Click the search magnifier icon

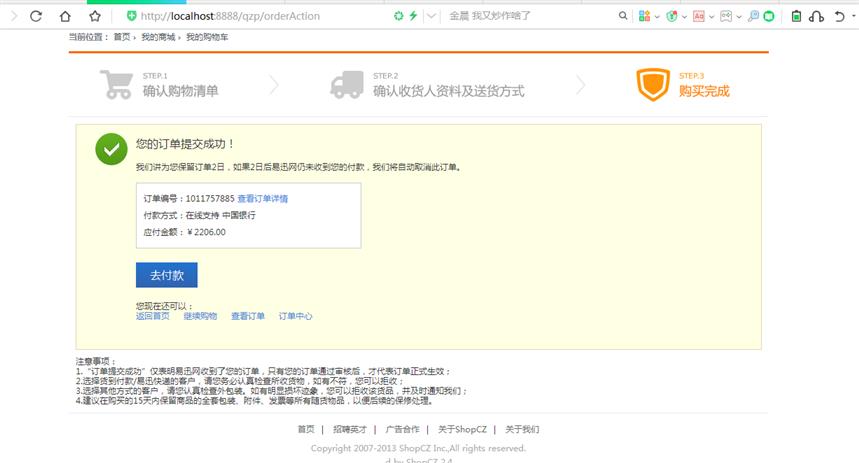coord(623,16)
